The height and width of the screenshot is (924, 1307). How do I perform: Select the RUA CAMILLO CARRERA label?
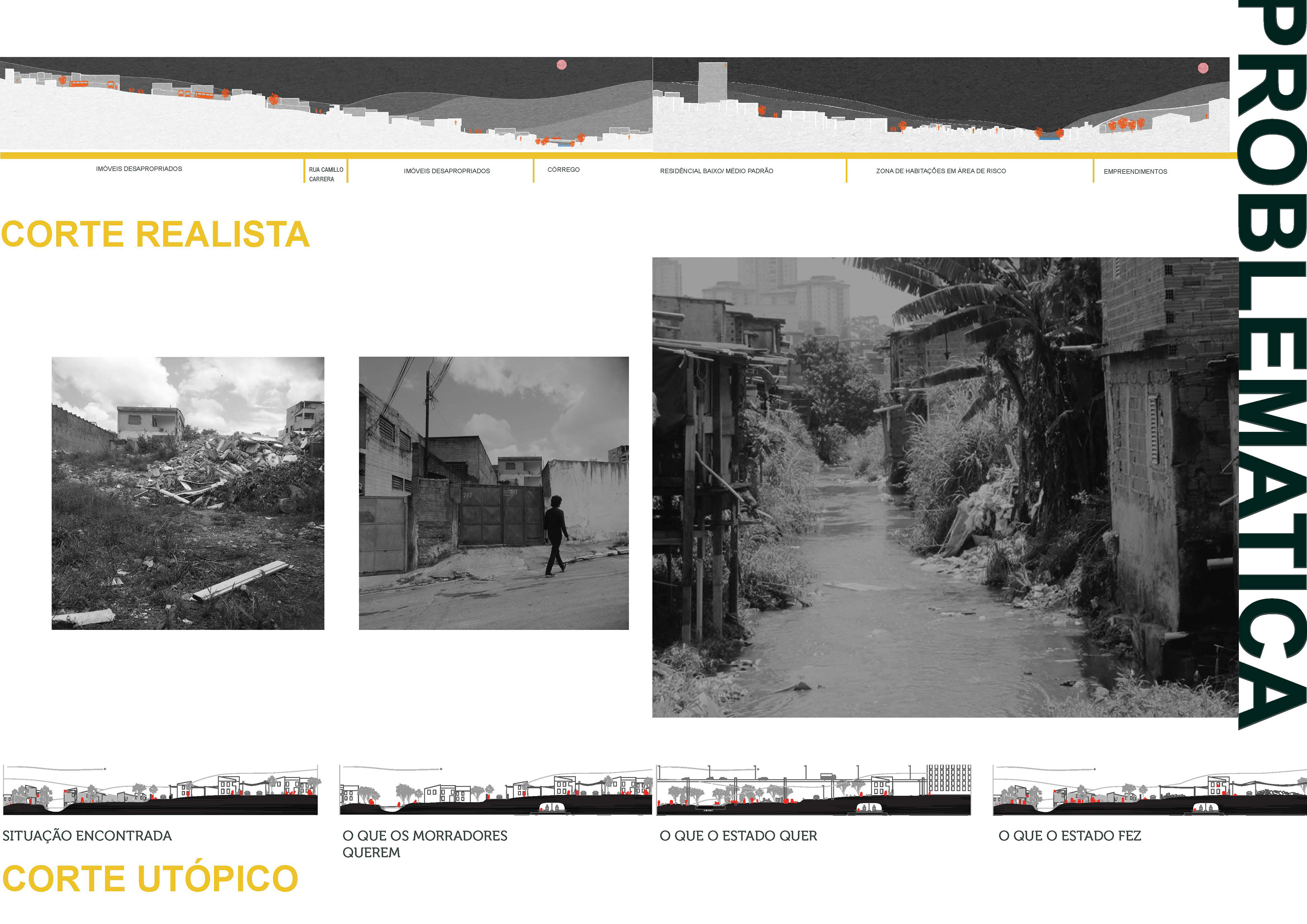click(x=326, y=174)
